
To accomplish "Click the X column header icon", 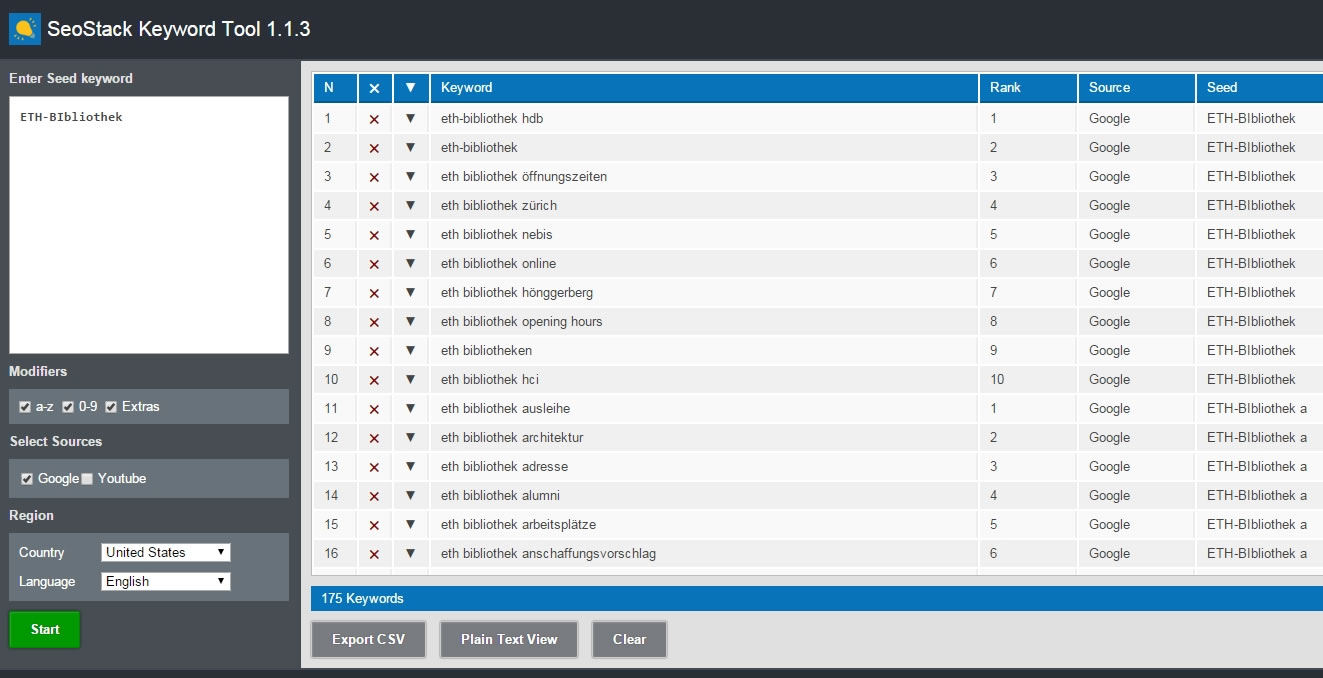I will (374, 88).
